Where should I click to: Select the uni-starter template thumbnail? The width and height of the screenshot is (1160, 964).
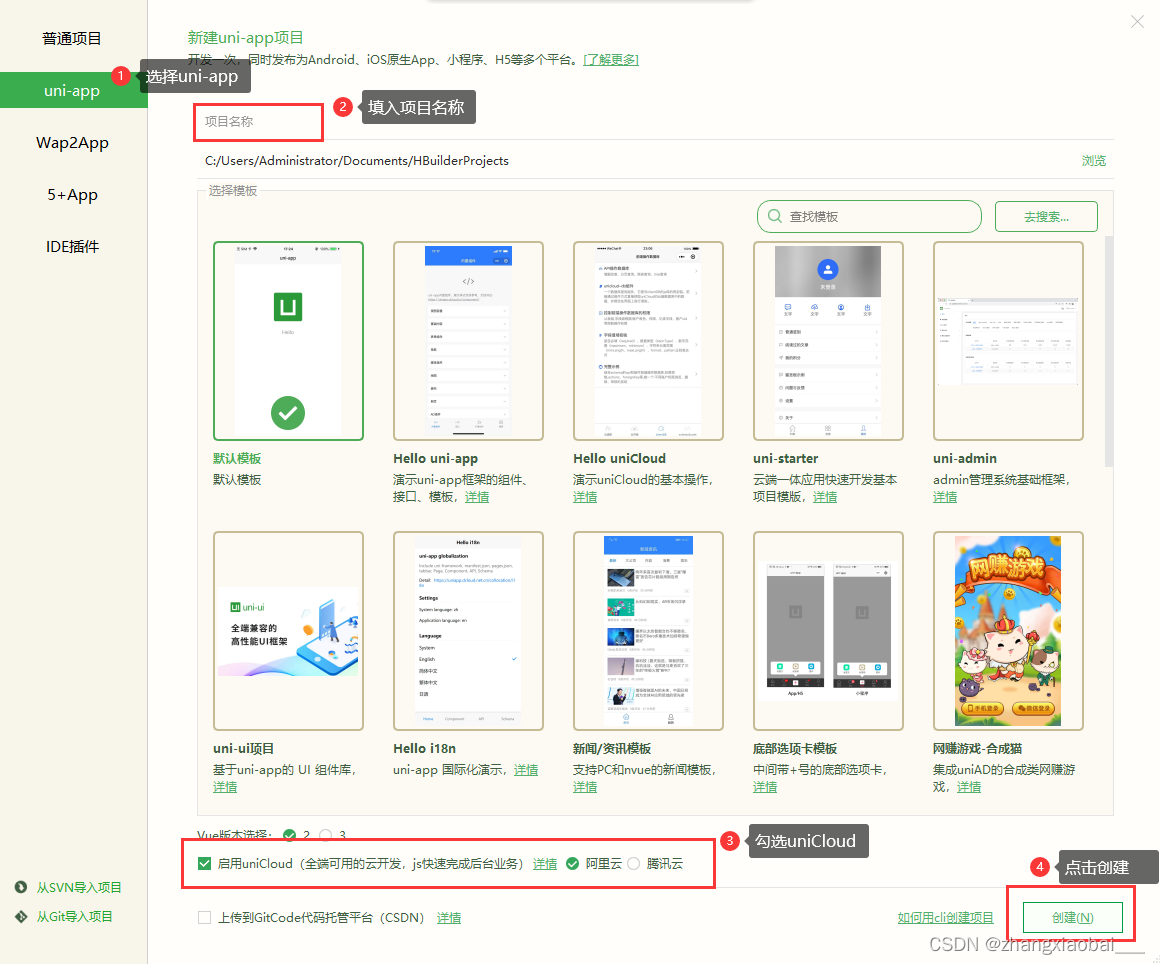click(828, 340)
